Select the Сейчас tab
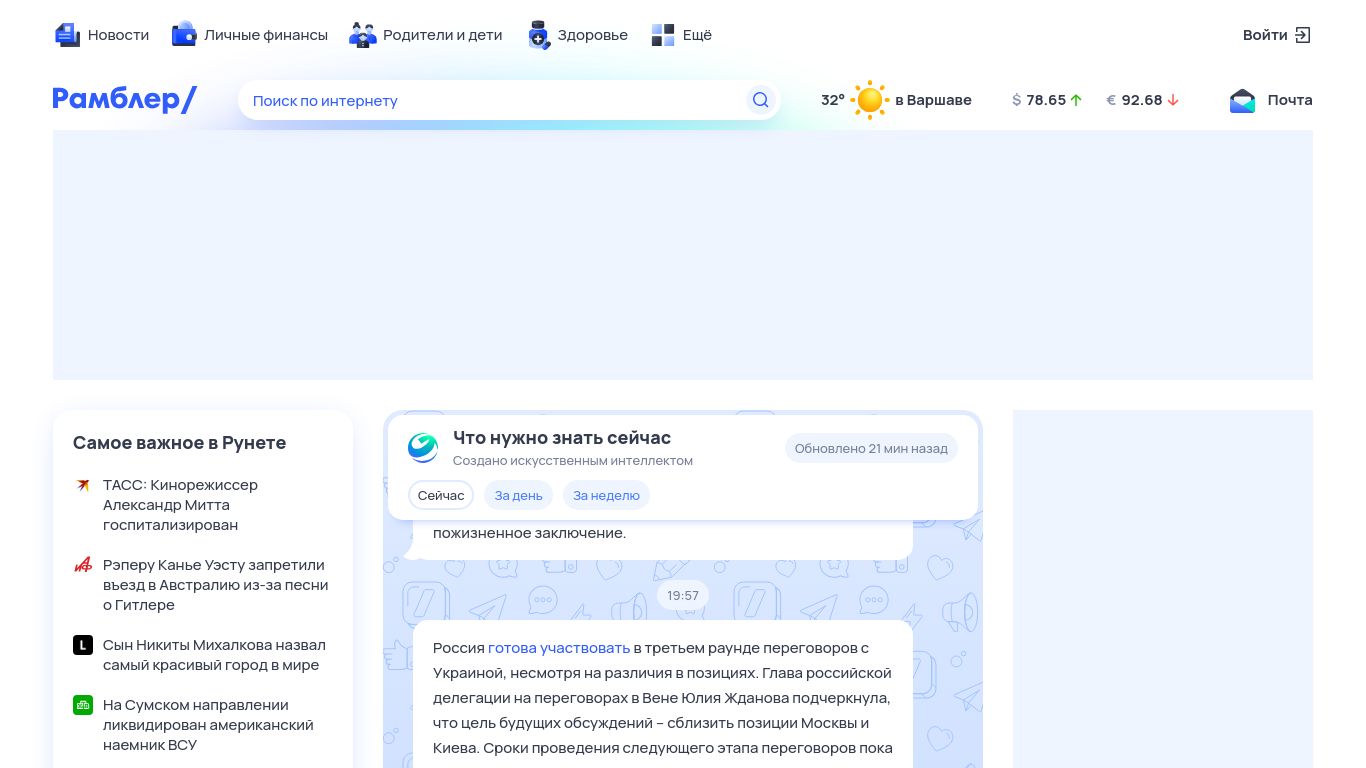Screen dimensions: 1366x768 441,495
